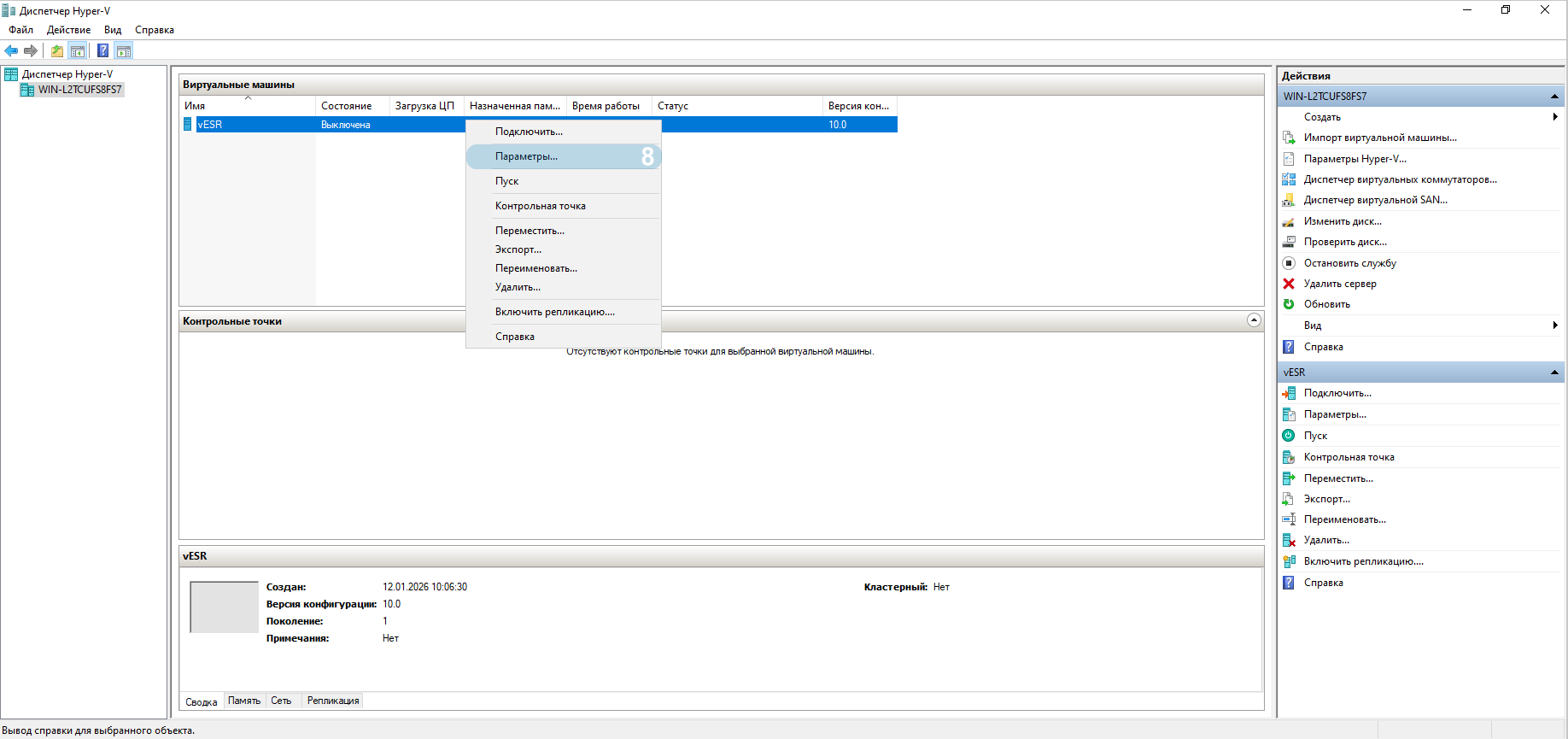Click the Справка icon under the server actions
Viewport: 1568px width, 739px height.
pyautogui.click(x=1289, y=347)
